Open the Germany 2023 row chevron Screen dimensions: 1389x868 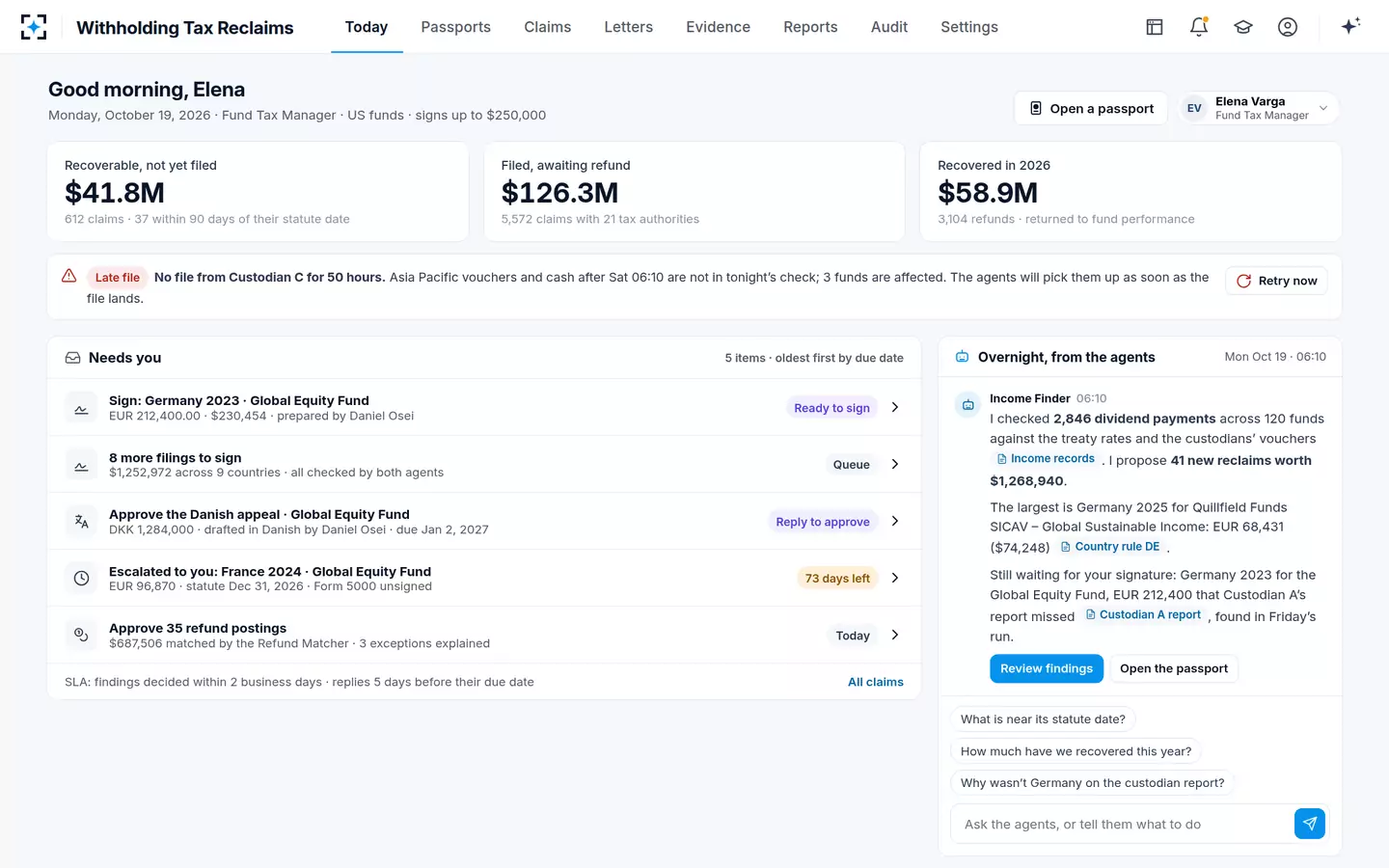pos(895,408)
